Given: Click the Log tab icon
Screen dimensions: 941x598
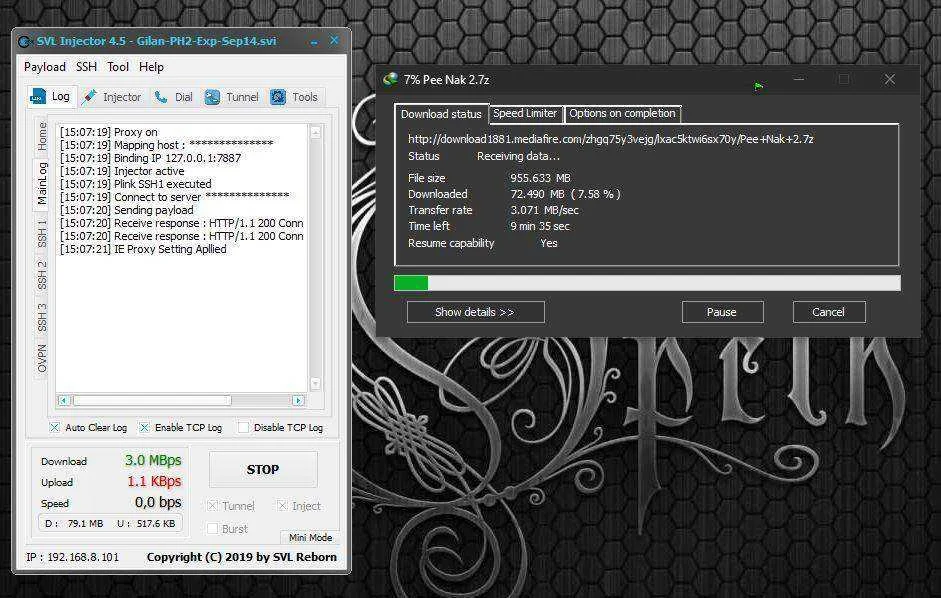Looking at the screenshot, I should (38, 96).
